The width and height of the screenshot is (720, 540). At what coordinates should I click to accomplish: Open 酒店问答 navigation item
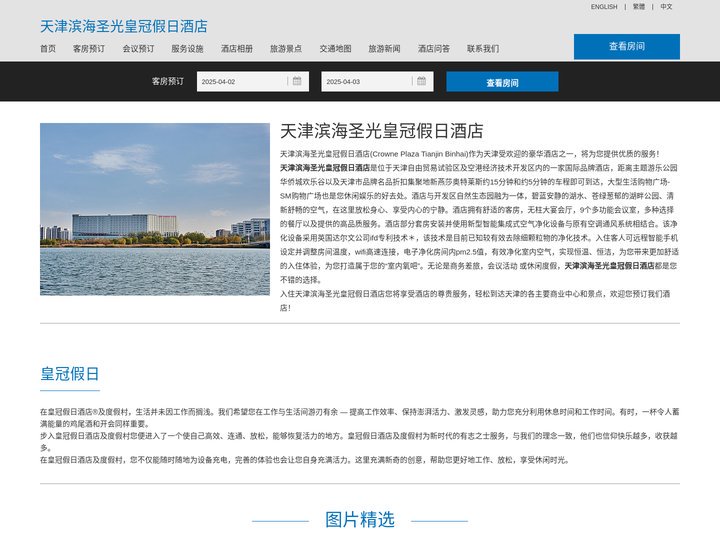(434, 49)
